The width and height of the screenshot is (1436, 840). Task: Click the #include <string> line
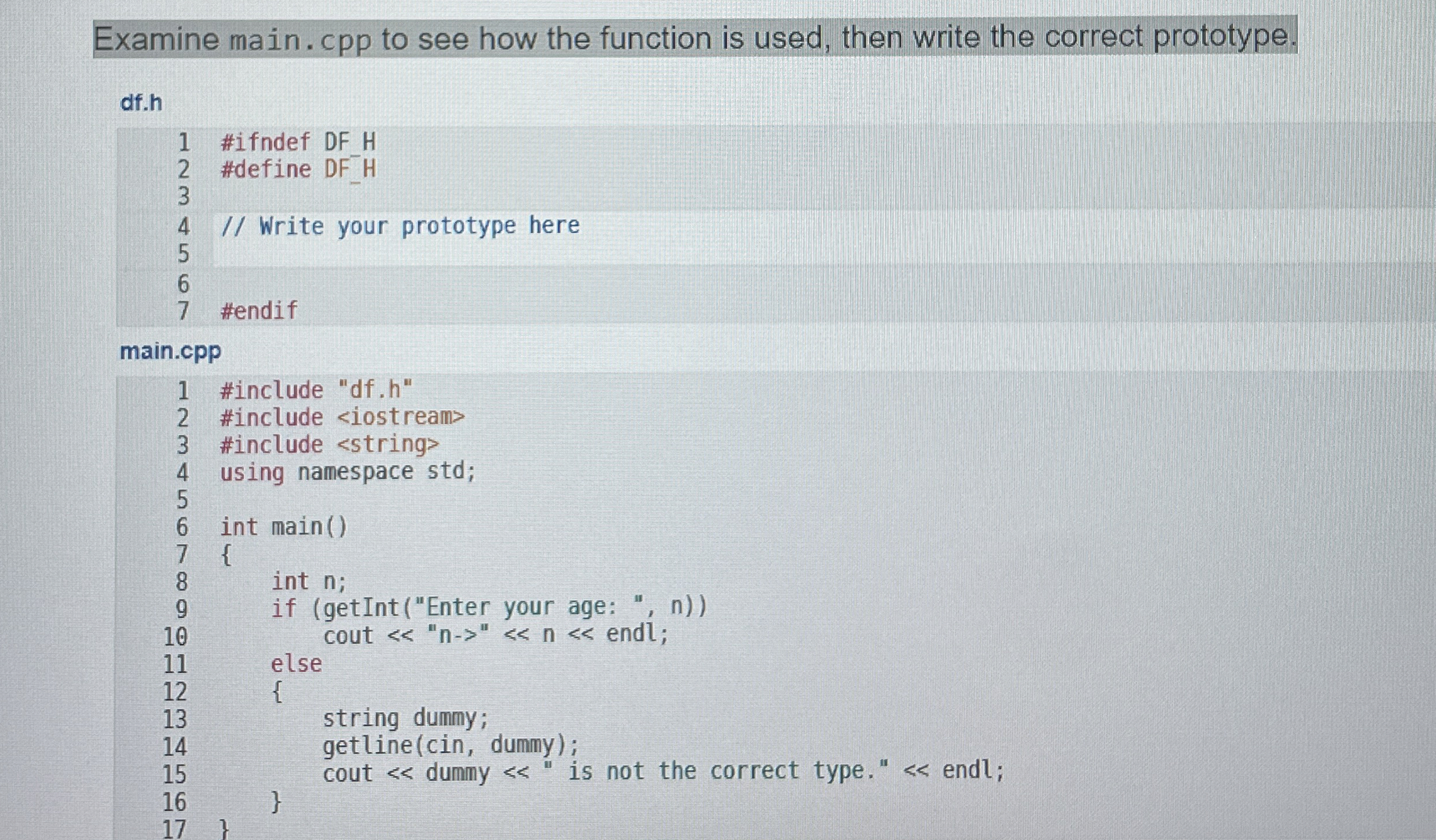pos(329,444)
